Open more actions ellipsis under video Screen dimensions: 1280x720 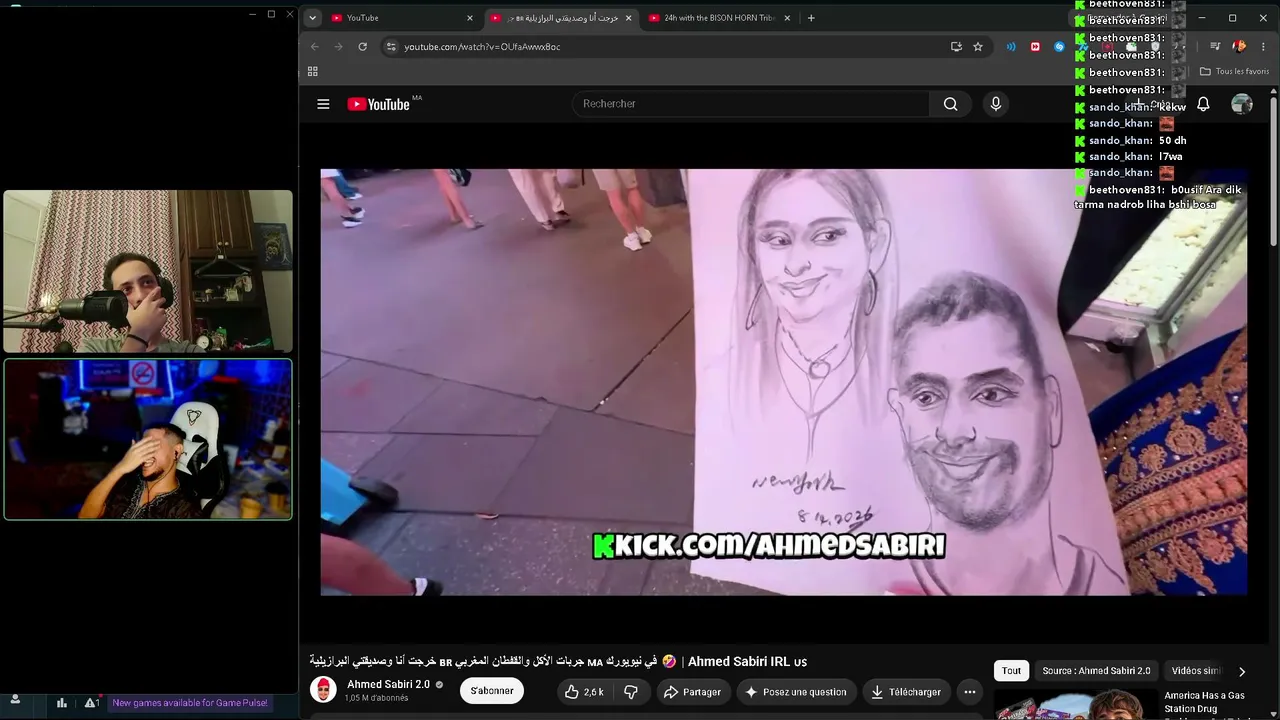[x=969, y=692]
